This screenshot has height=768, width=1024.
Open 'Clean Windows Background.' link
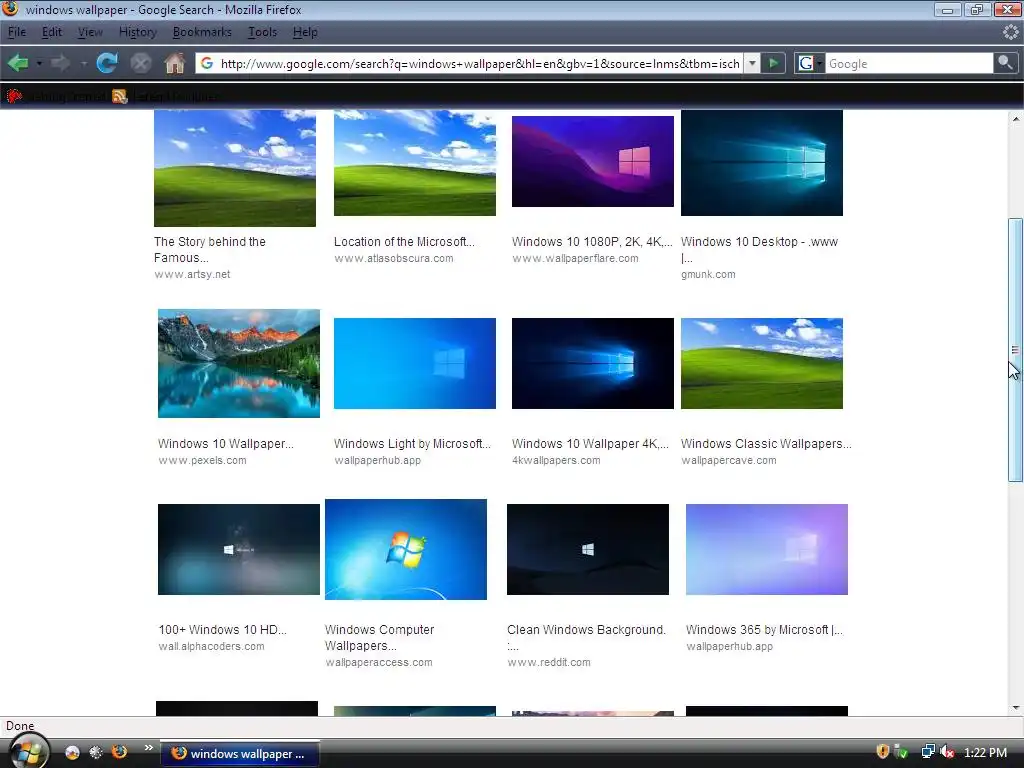point(586,637)
